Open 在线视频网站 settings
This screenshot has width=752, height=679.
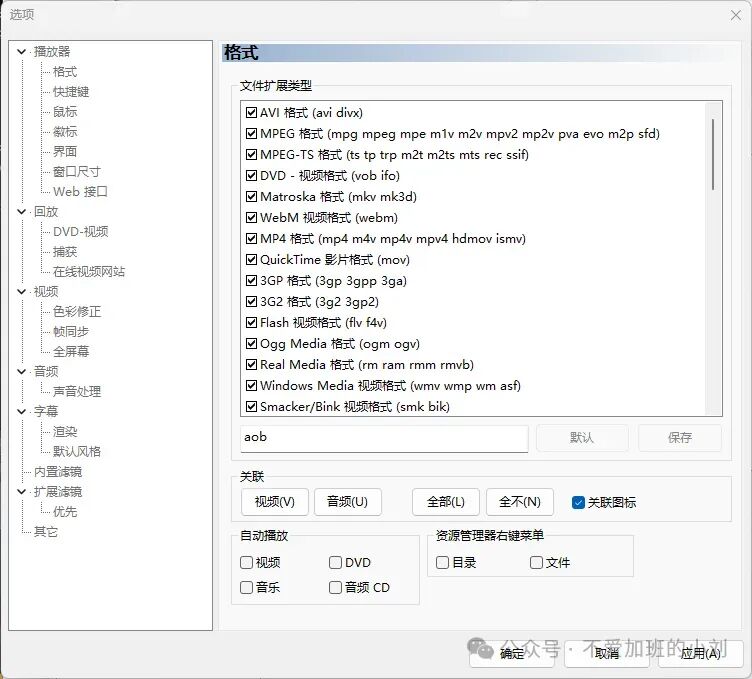point(89,272)
